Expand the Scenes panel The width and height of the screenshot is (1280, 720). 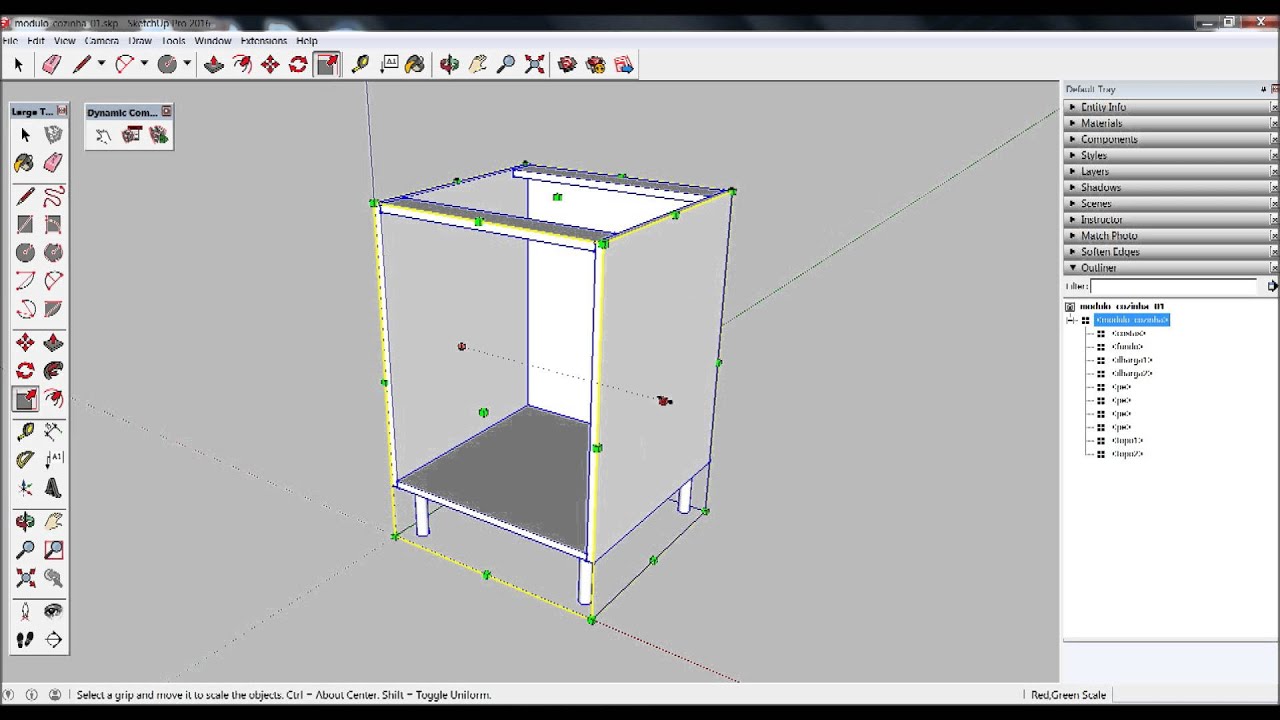1168,203
